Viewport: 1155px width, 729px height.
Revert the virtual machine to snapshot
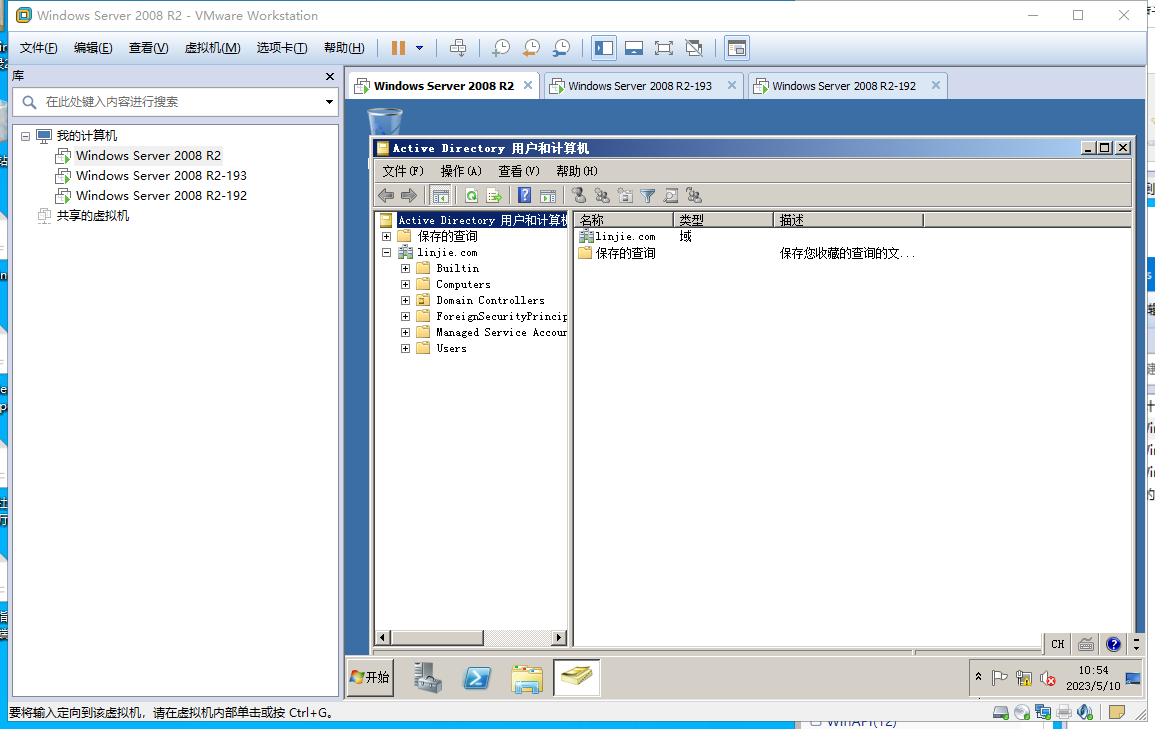(531, 48)
